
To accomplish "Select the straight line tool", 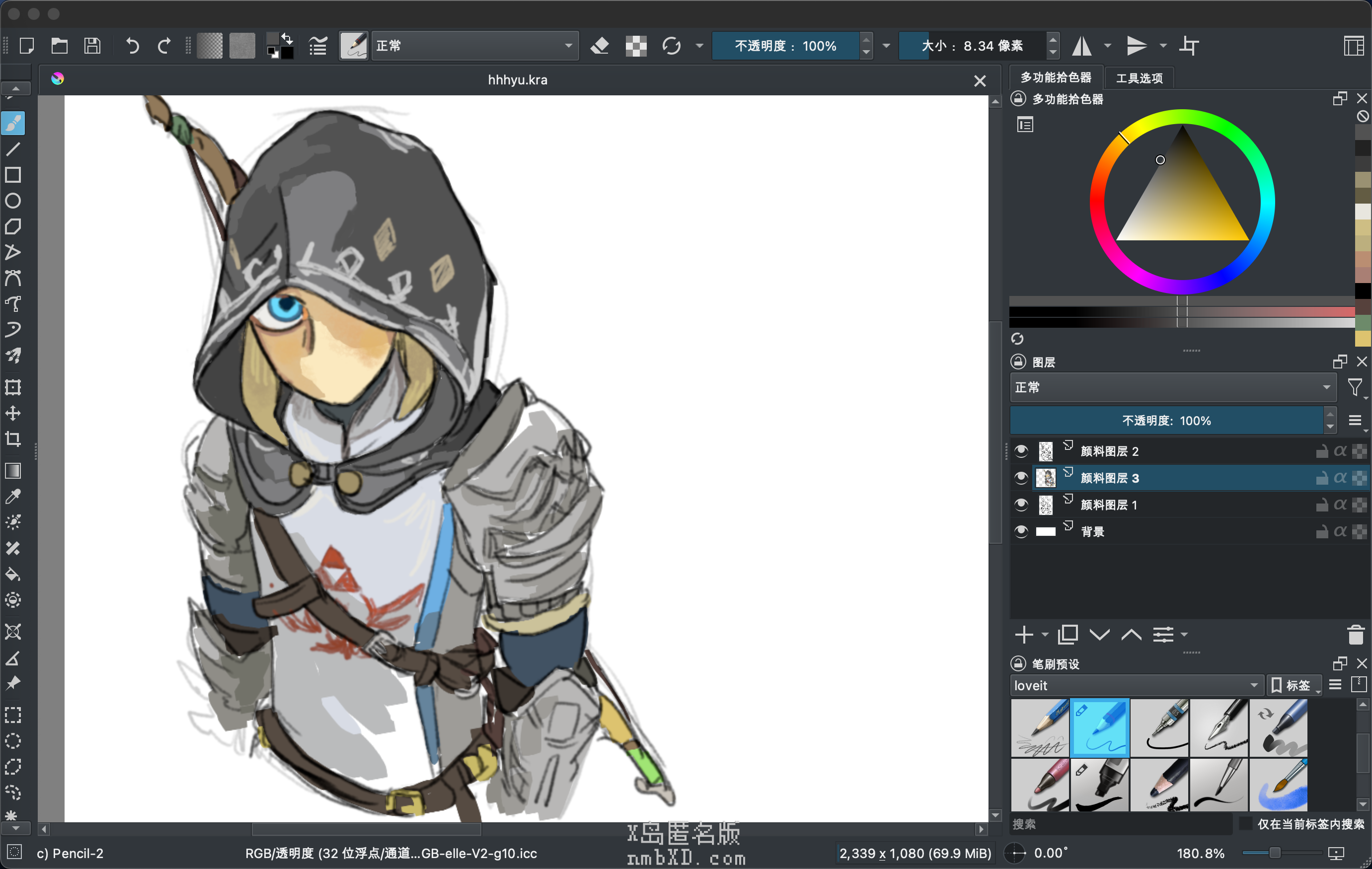I will (x=13, y=149).
